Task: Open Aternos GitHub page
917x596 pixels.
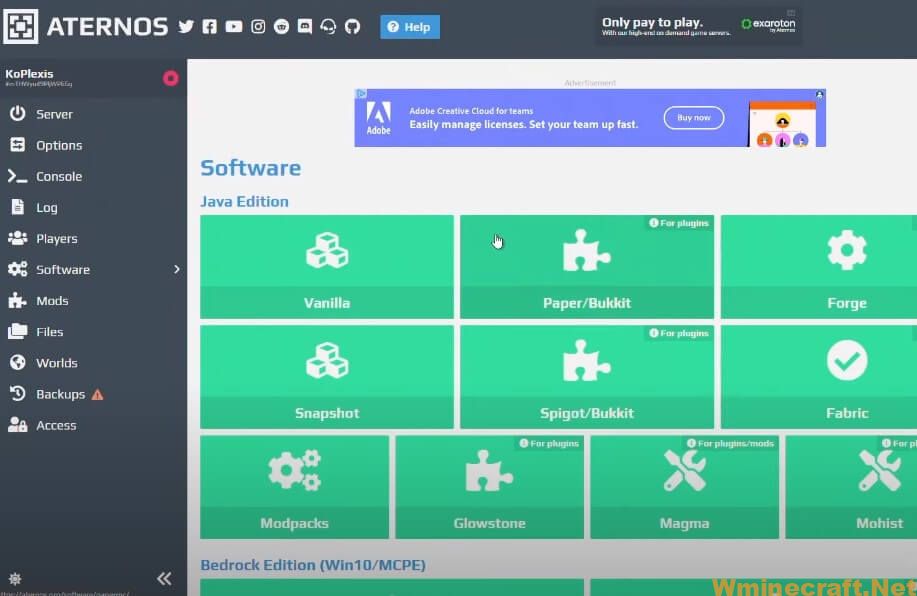Action: [352, 27]
